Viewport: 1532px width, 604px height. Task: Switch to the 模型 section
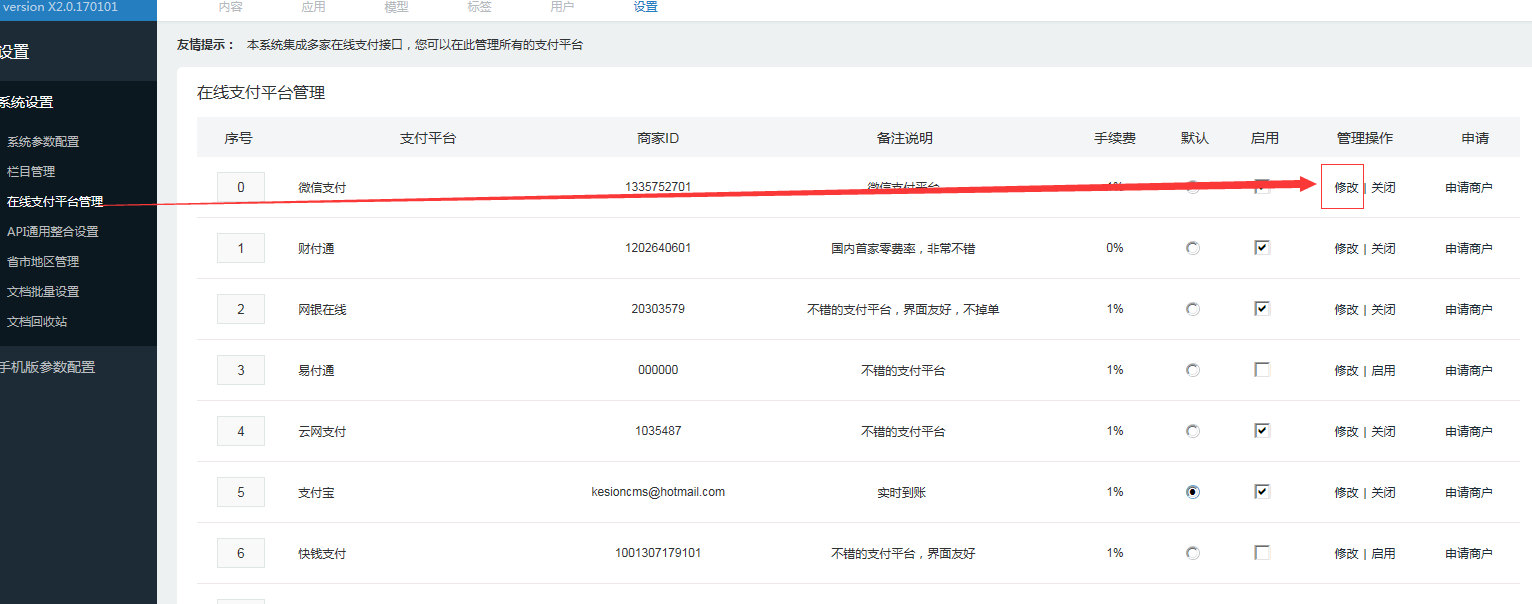point(396,7)
